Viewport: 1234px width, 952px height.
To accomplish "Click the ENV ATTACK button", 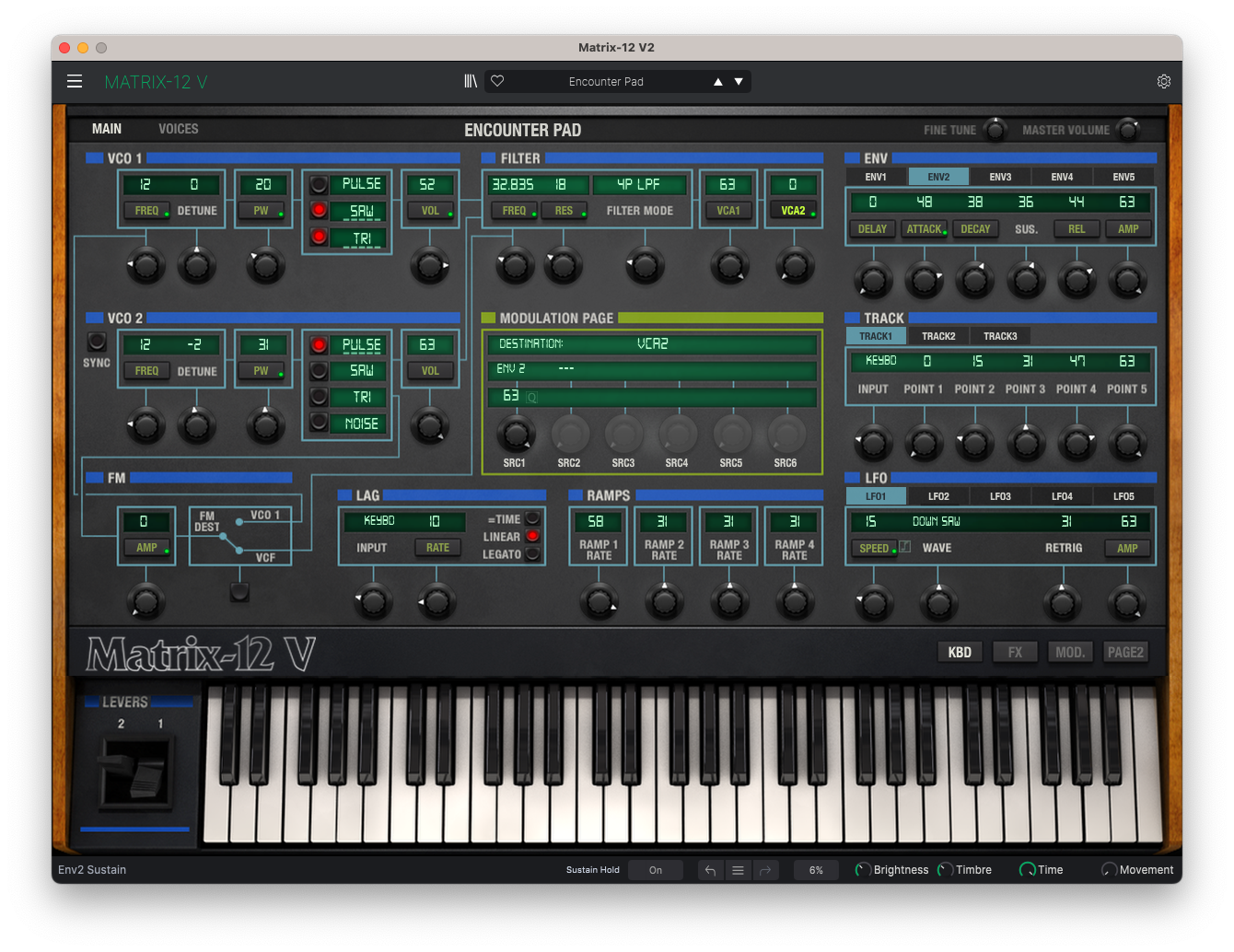I will tap(924, 229).
